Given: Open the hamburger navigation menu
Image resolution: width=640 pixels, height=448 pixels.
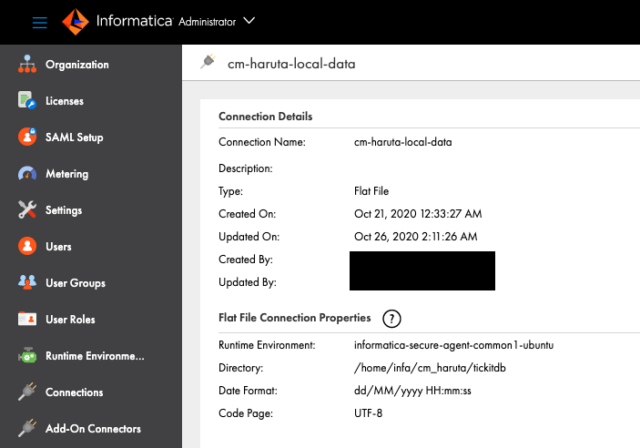Looking at the screenshot, I should [x=40, y=22].
